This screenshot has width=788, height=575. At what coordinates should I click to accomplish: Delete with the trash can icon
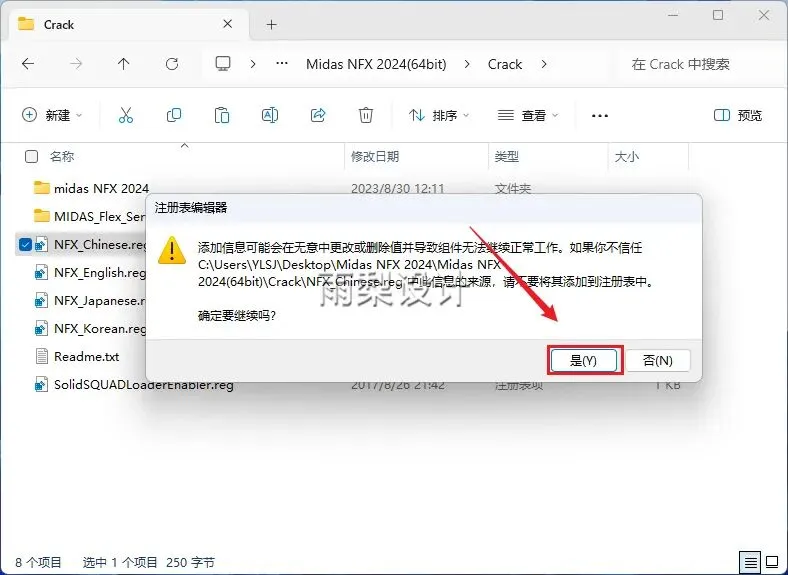tap(366, 115)
